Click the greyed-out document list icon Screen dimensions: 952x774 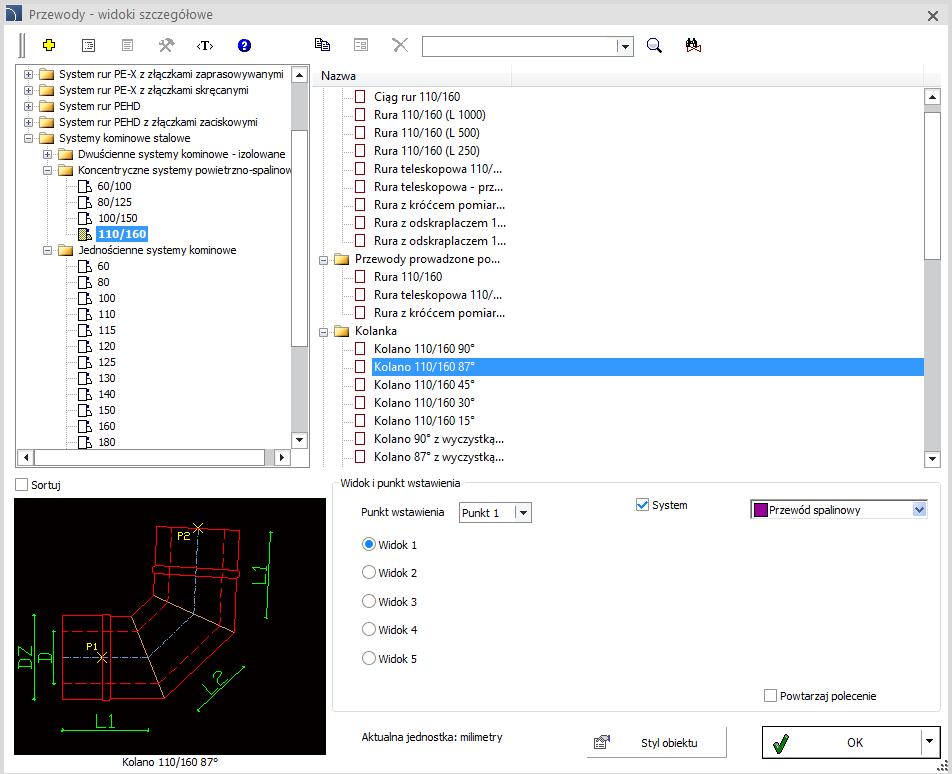pos(127,45)
